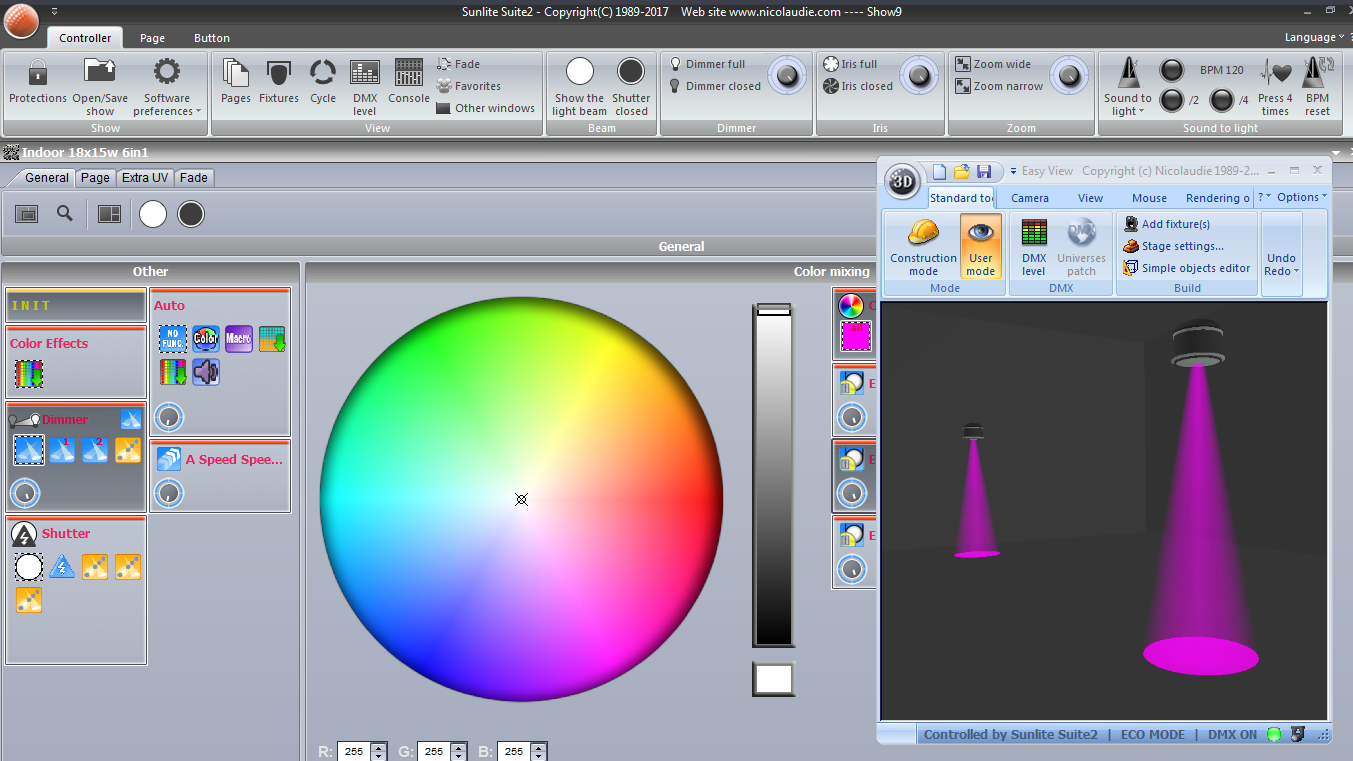
Task: Open the help question mark dropdown
Action: click(1264, 197)
